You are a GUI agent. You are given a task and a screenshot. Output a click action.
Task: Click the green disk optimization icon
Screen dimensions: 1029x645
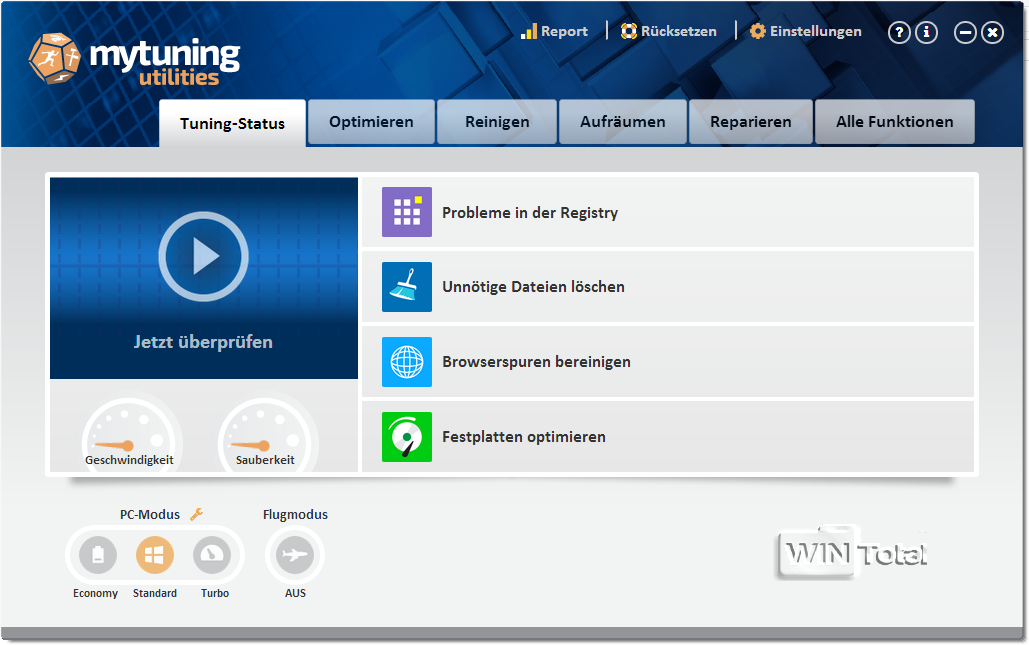pos(407,437)
